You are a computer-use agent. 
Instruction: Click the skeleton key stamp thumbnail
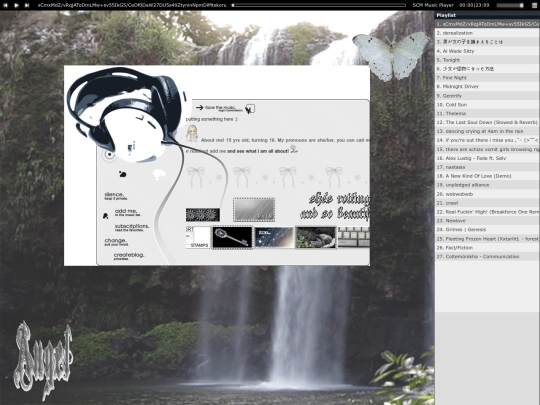click(x=232, y=238)
